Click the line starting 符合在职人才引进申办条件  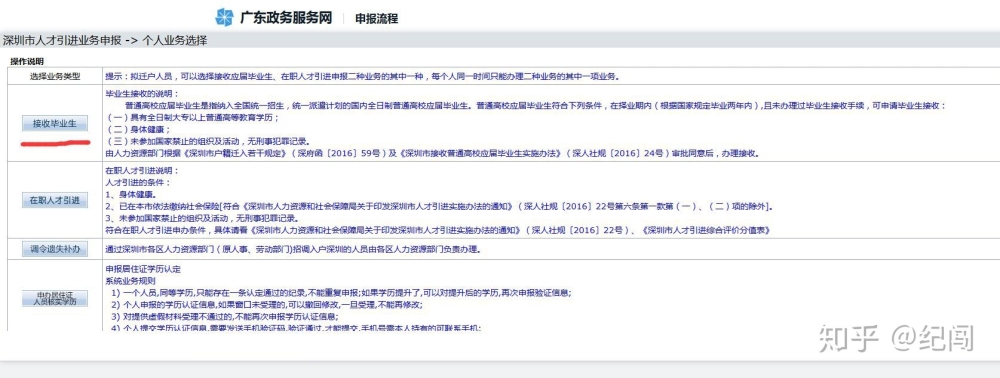click(439, 229)
